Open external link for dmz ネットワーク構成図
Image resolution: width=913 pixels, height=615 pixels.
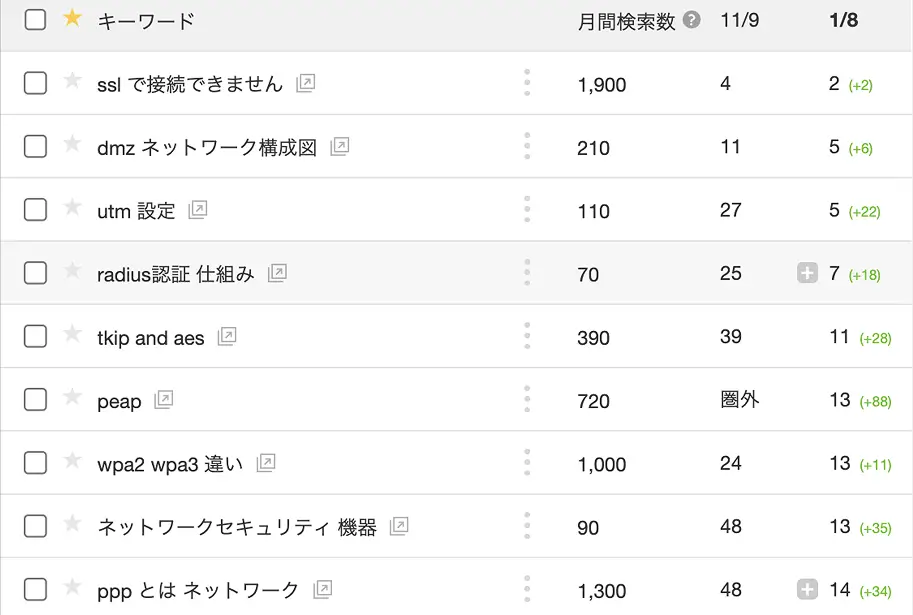[339, 146]
